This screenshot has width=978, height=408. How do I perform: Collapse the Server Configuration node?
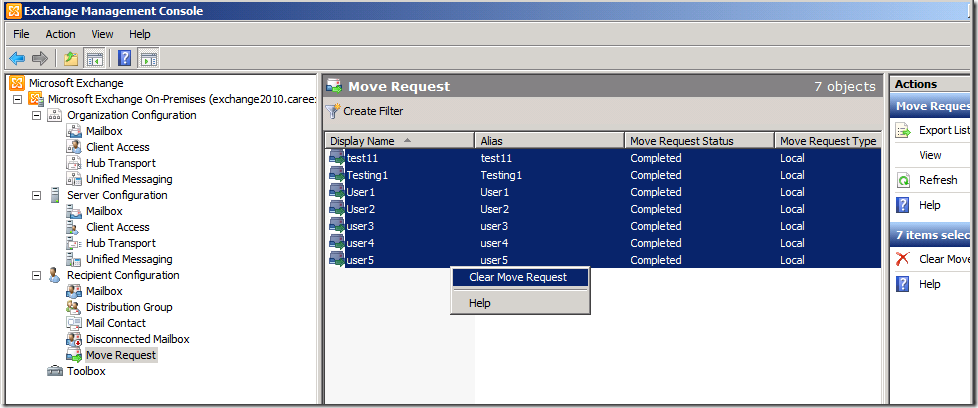(36, 195)
